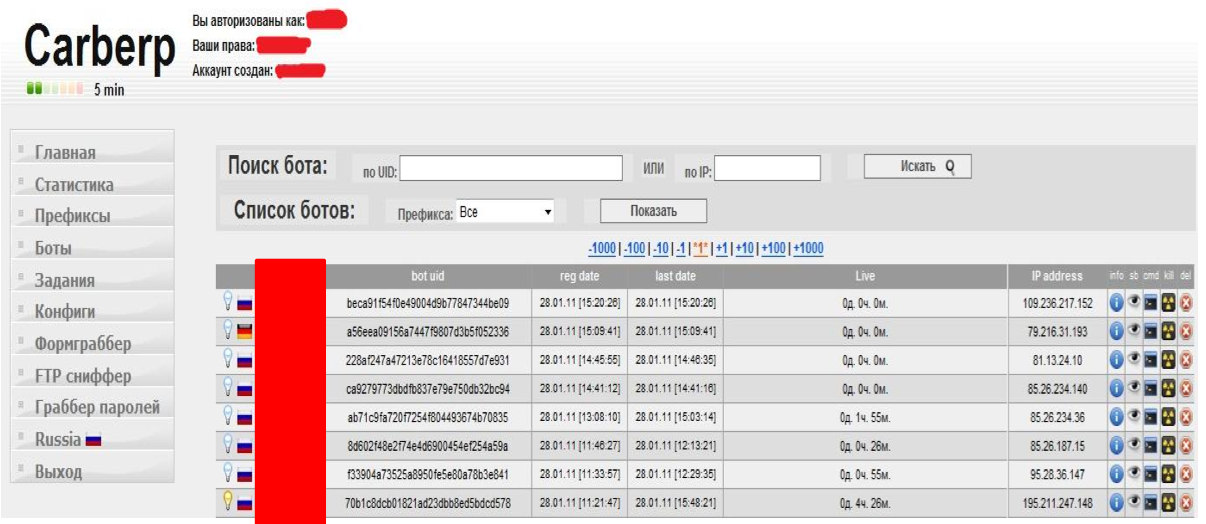The image size is (1206, 524).
Task: Click the -10 pagination link
Action: point(659,249)
